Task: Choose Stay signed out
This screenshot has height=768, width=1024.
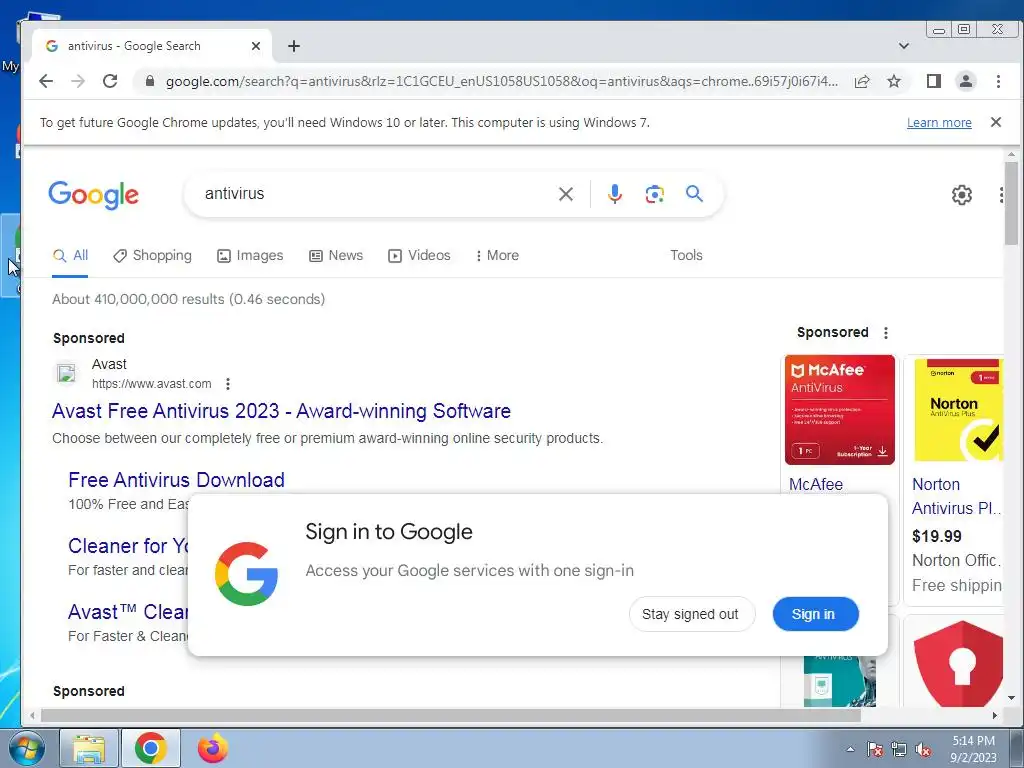Action: tap(692, 614)
